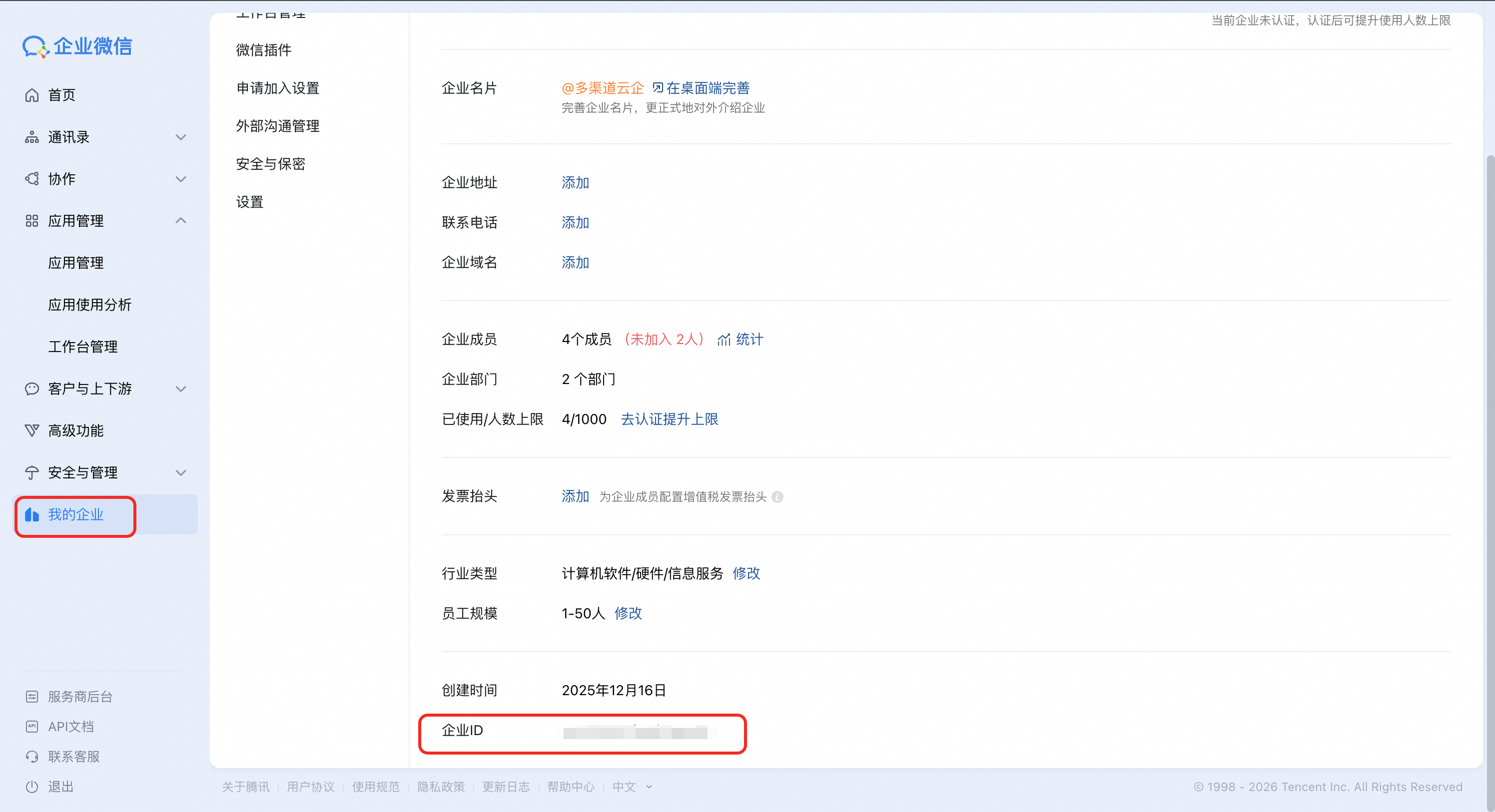The height and width of the screenshot is (812, 1495).
Task: Expand the 通讯录 sidebar section
Action: (180, 137)
